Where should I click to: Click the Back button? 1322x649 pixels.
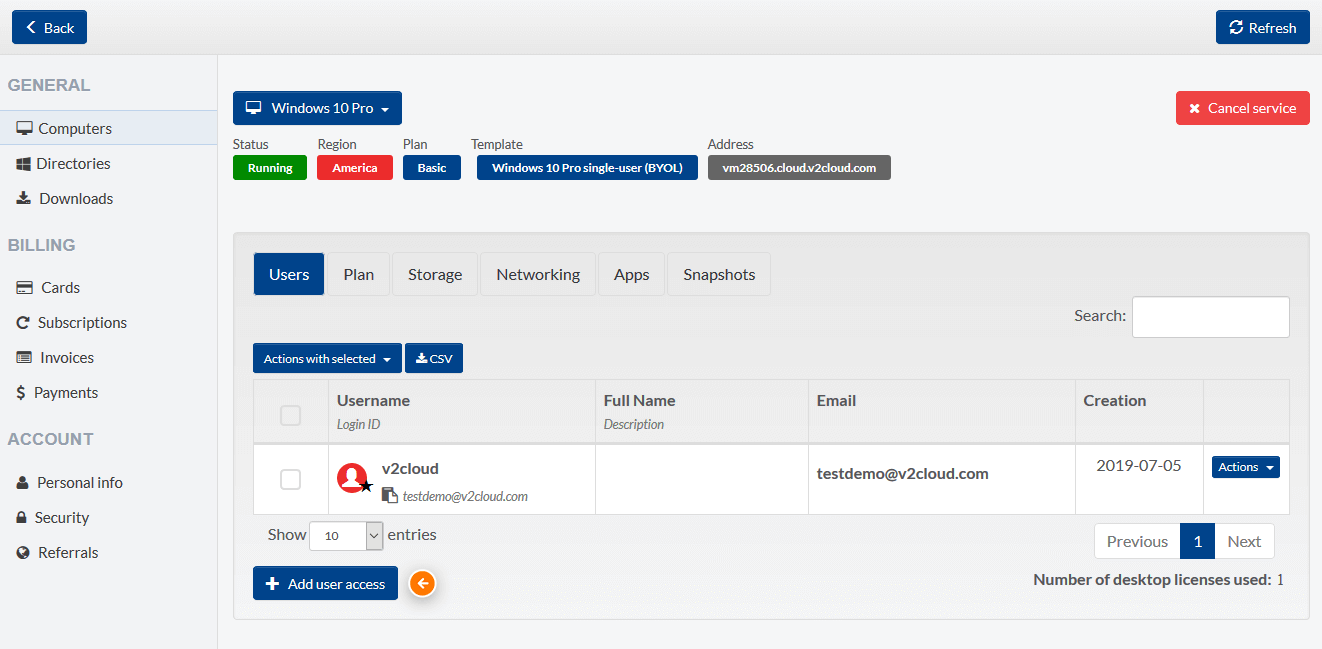click(49, 27)
